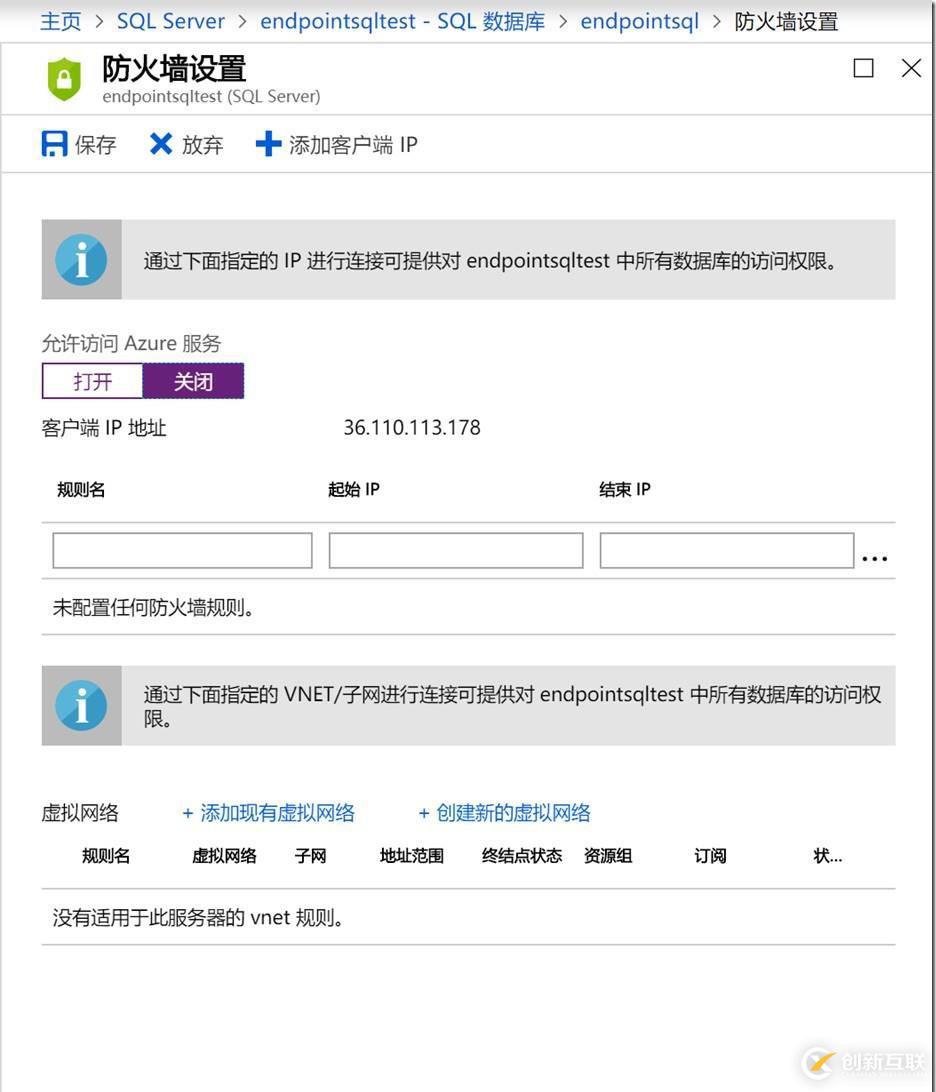The width and height of the screenshot is (936, 1092).
Task: Click the 结束 IP column header
Action: (x=625, y=490)
